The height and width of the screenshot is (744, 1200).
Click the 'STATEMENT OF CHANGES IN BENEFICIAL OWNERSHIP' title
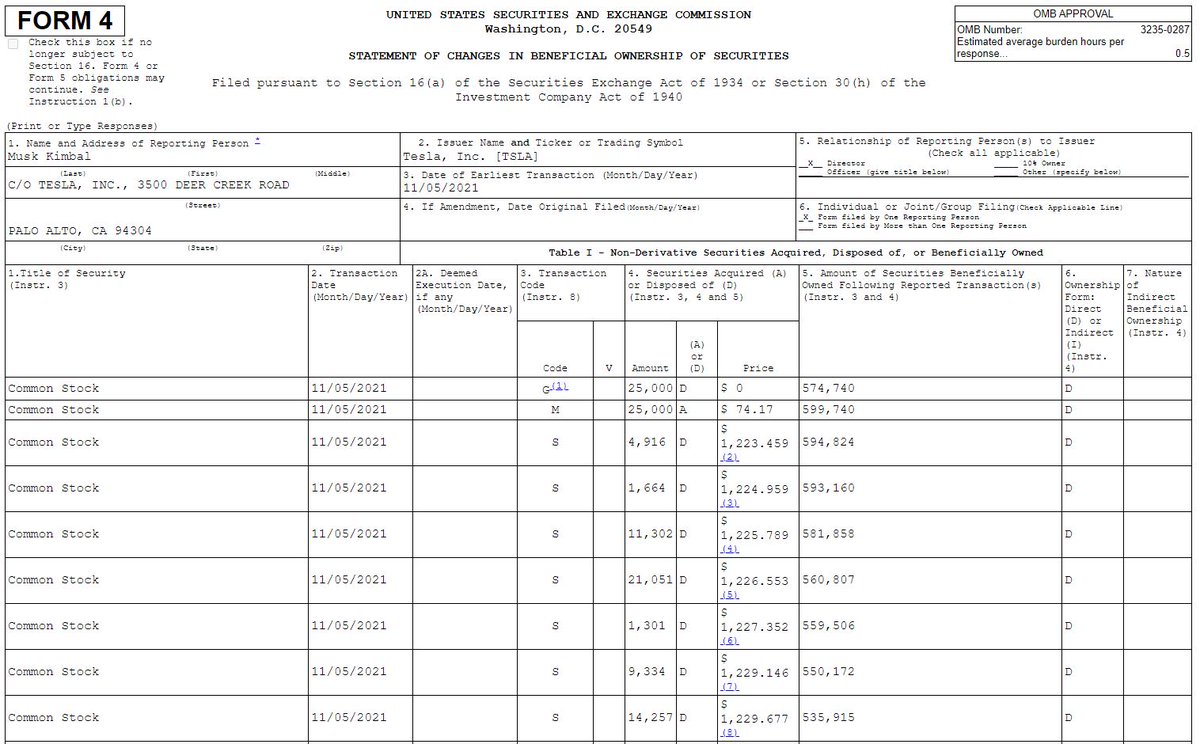click(568, 56)
